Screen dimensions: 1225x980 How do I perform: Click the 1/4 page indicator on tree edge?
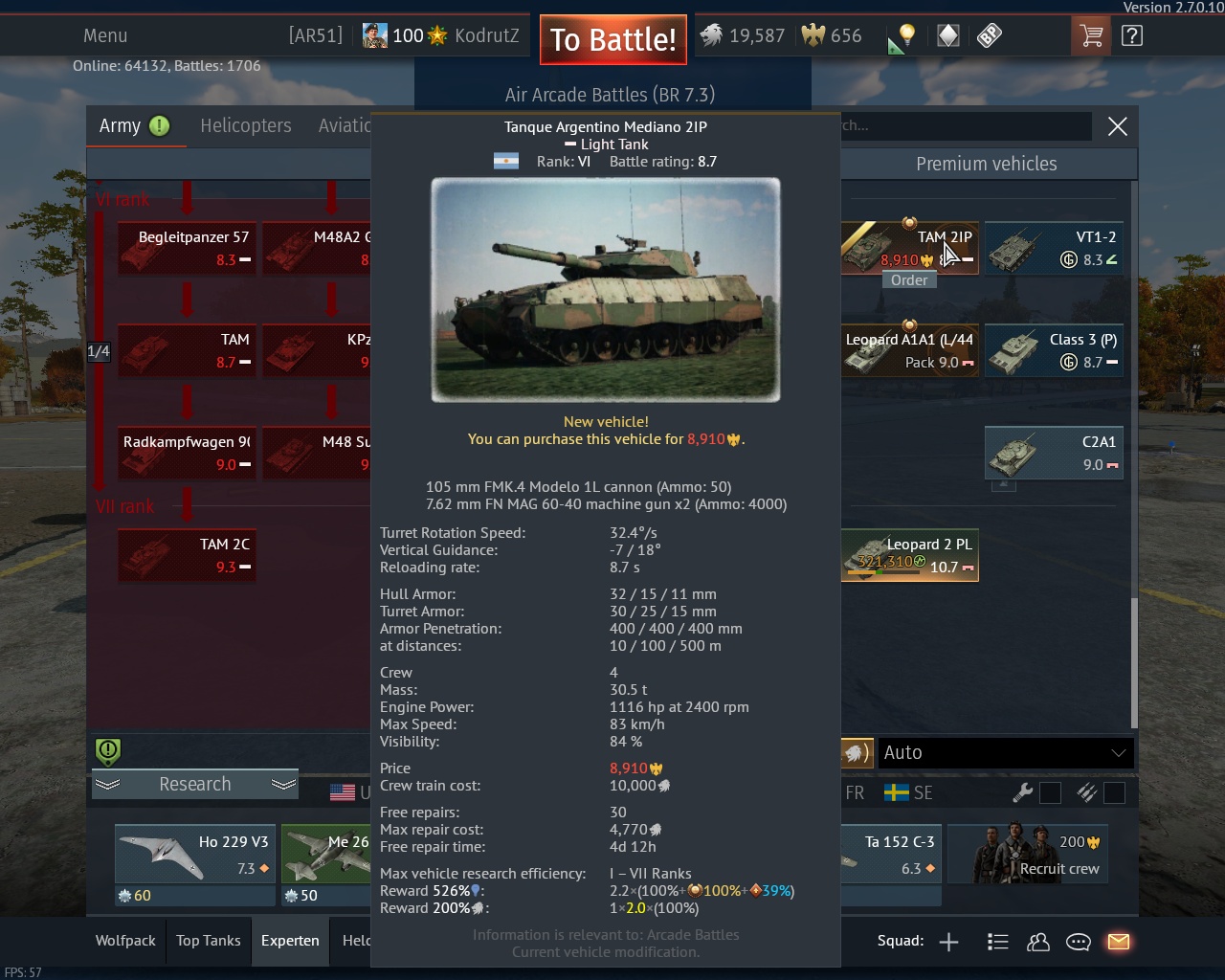(99, 351)
